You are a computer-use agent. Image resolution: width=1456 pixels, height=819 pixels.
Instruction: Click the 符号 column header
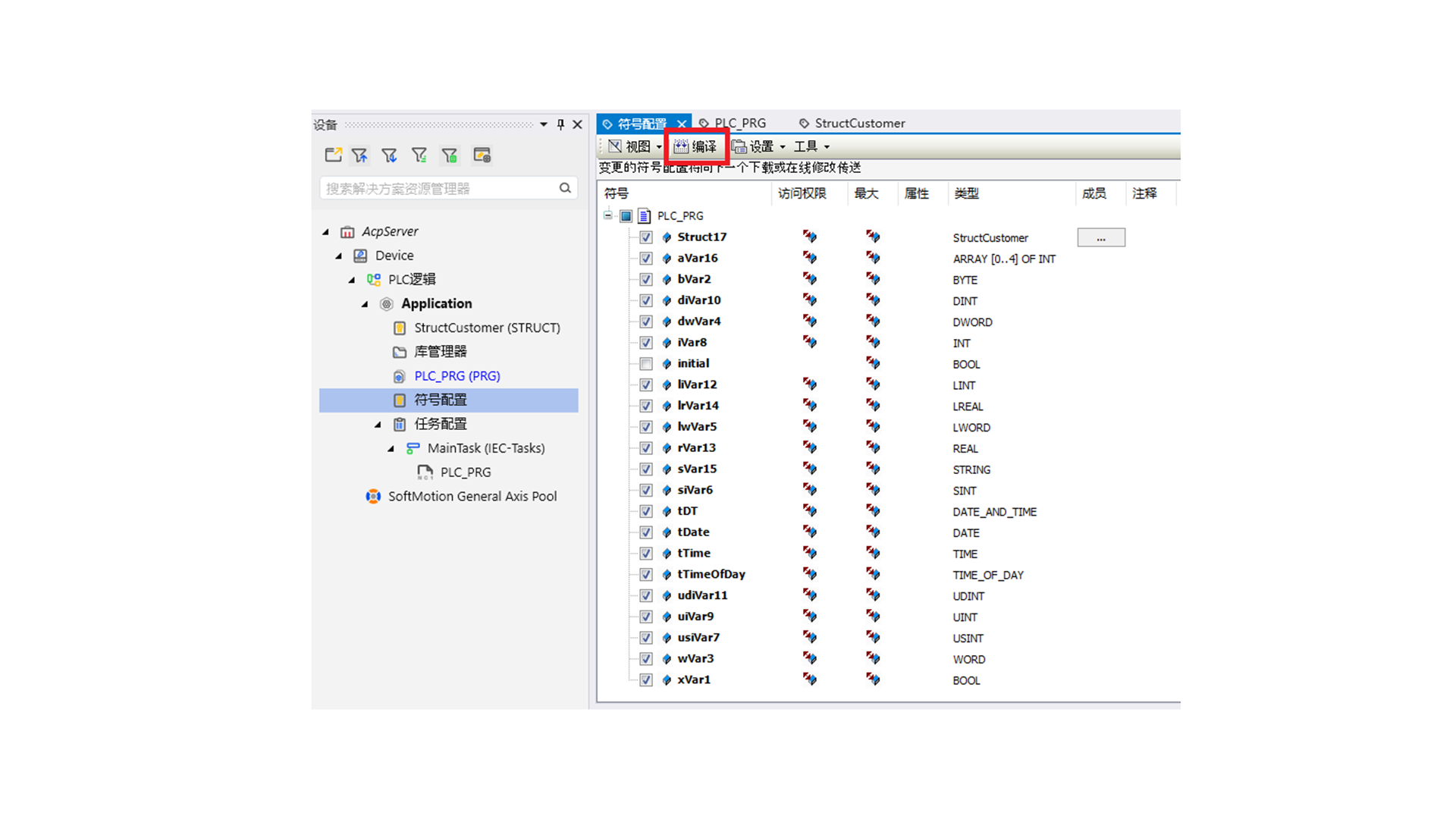pyautogui.click(x=685, y=194)
